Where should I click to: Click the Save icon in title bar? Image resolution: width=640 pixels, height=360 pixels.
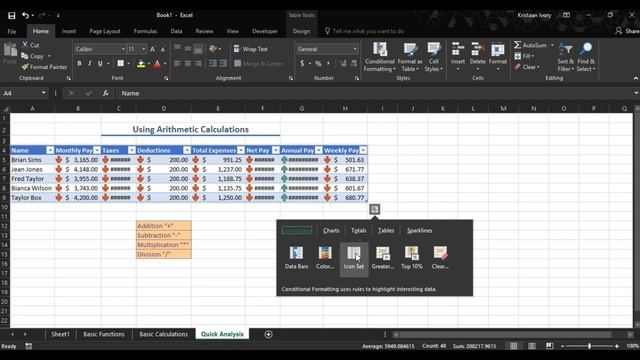pyautogui.click(x=11, y=16)
